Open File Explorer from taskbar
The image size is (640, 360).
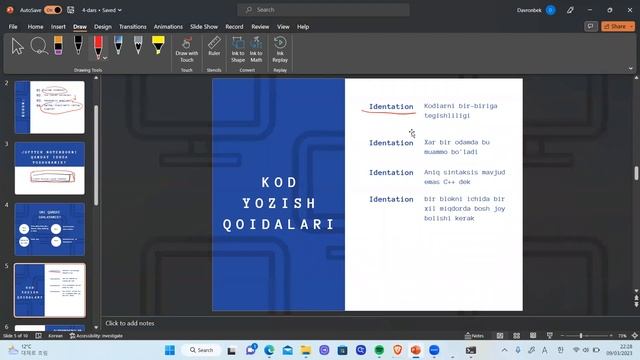pos(306,350)
